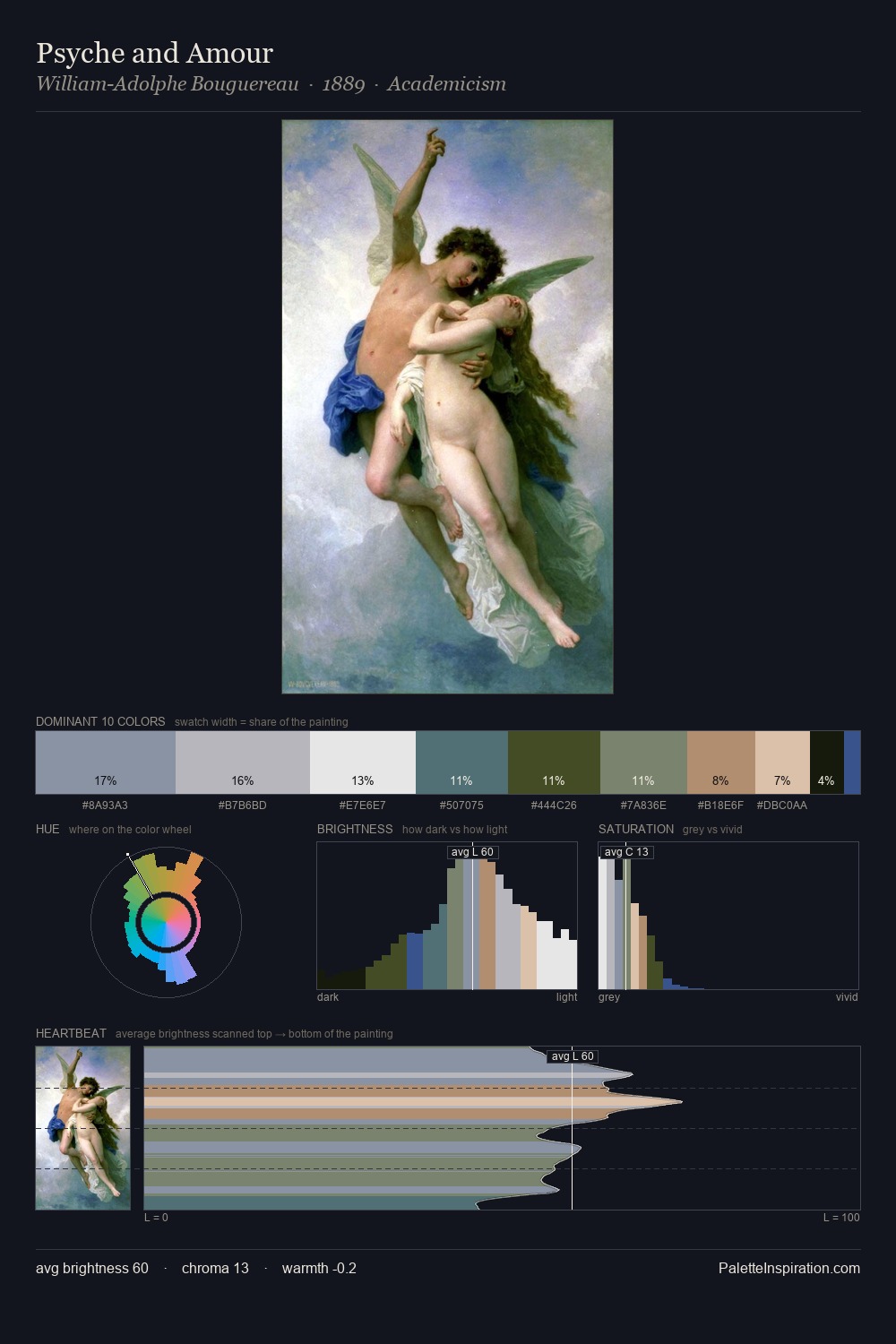The height and width of the screenshot is (1344, 896).
Task: Click the 'DOMINANT 10 COLORS' heading
Action: click(100, 721)
